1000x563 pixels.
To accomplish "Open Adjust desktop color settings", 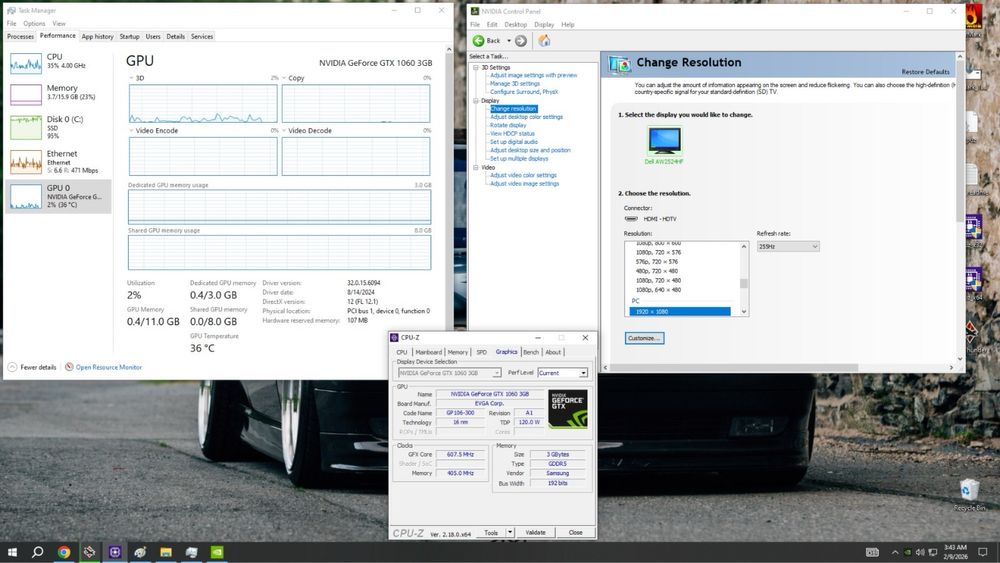I will [526, 117].
